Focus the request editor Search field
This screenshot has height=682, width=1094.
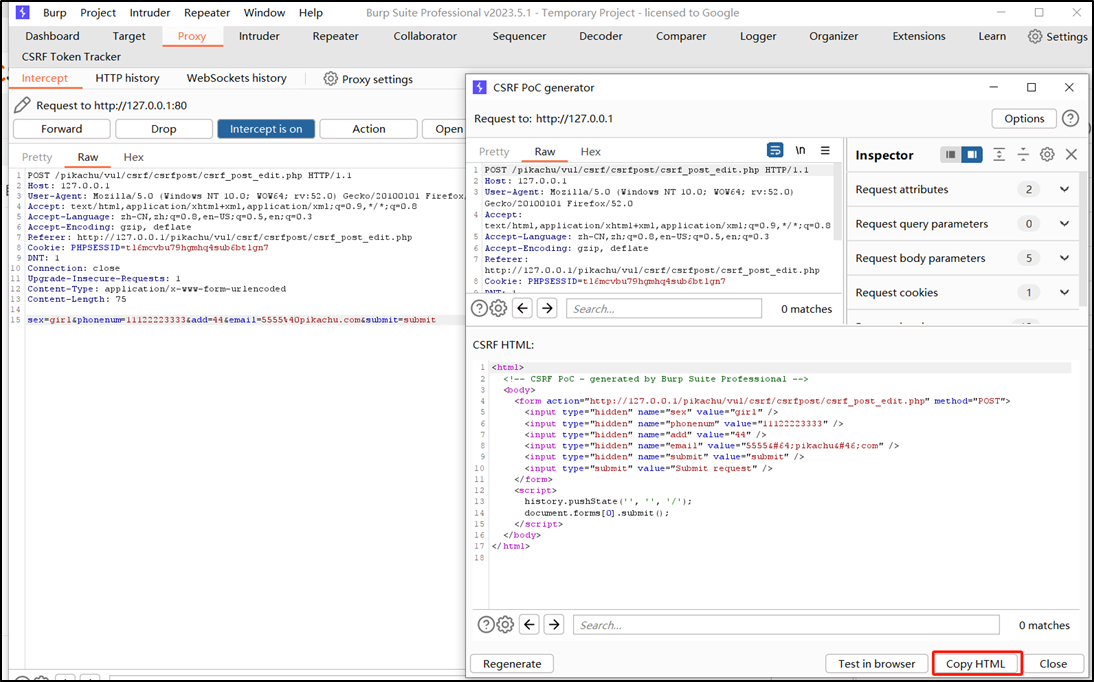tap(664, 309)
